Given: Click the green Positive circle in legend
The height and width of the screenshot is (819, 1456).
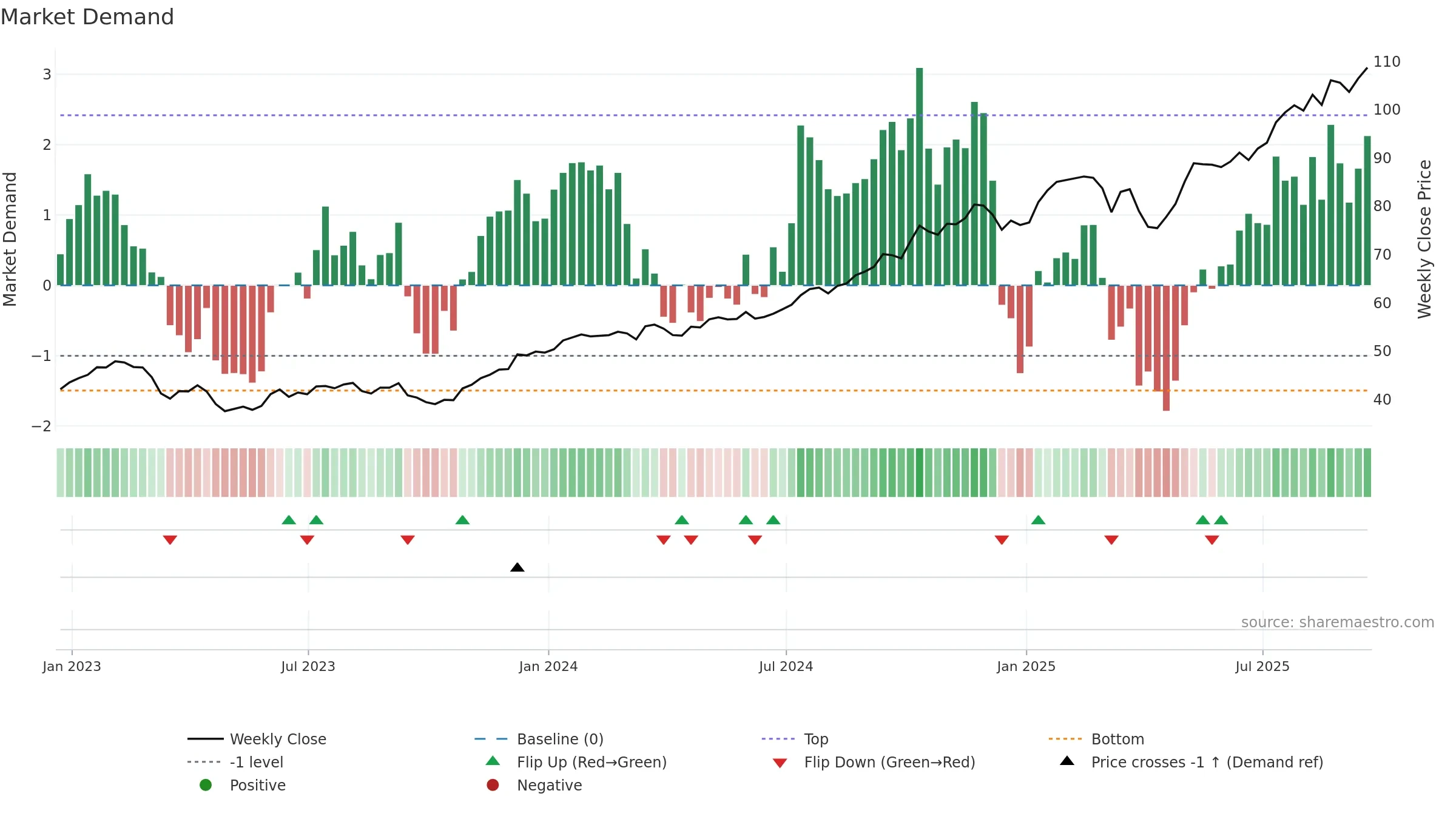Looking at the screenshot, I should click(x=206, y=785).
